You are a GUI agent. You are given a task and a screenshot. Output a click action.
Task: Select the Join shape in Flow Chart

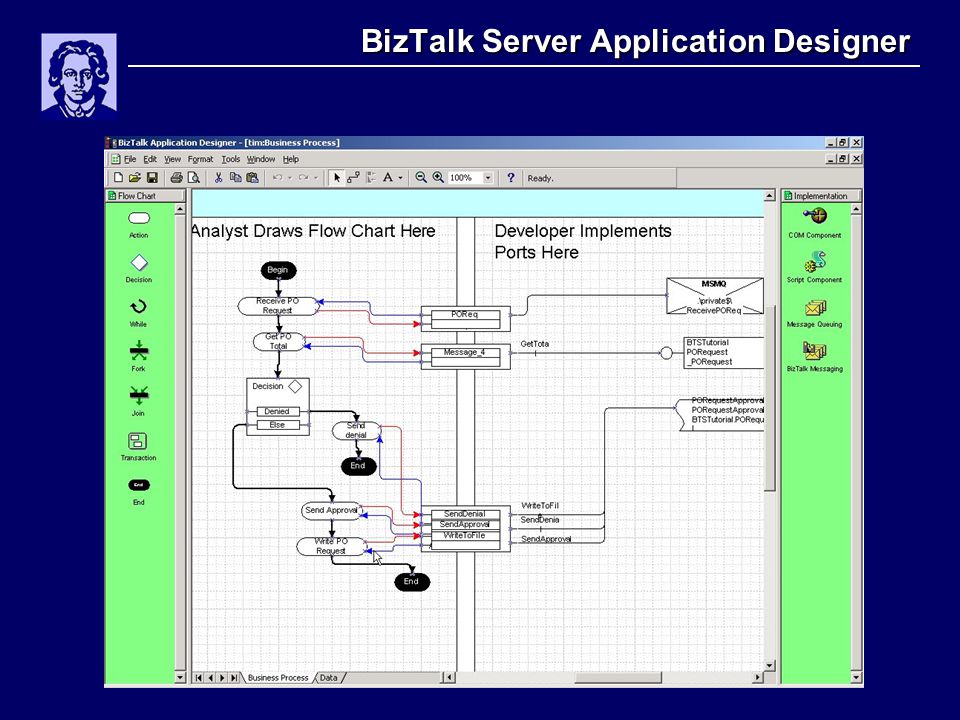139,400
